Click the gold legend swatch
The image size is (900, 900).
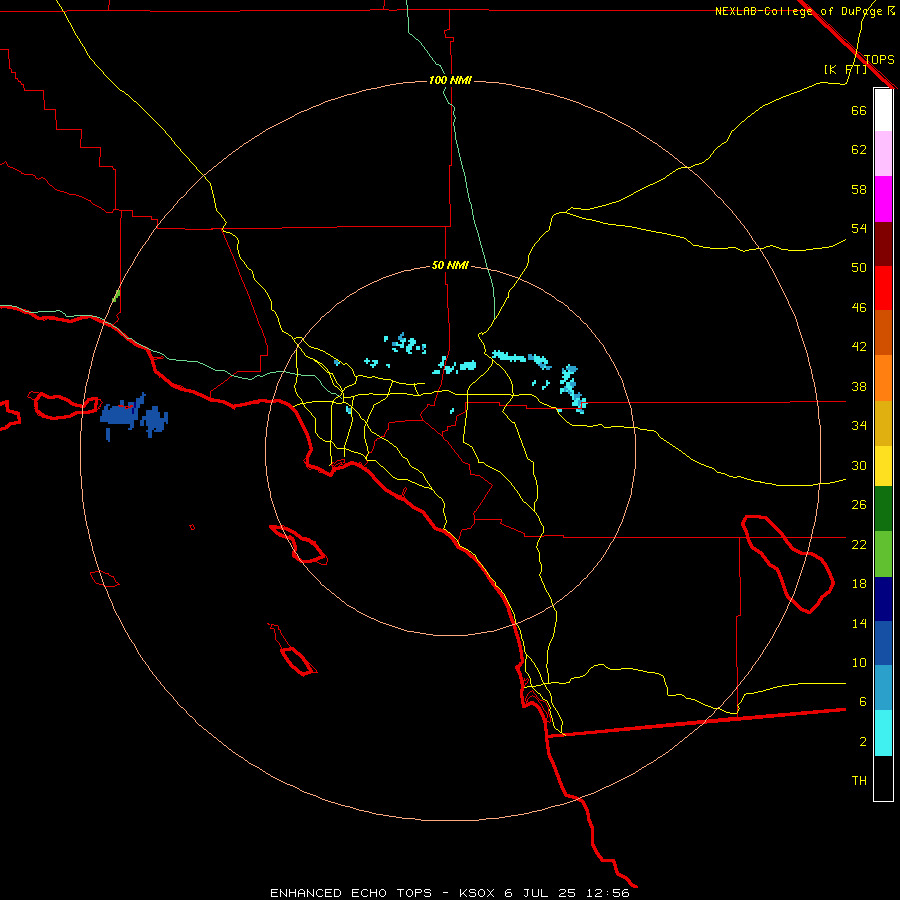coord(883,423)
